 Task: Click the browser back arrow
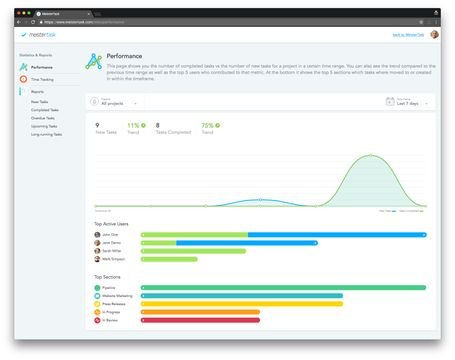19,22
